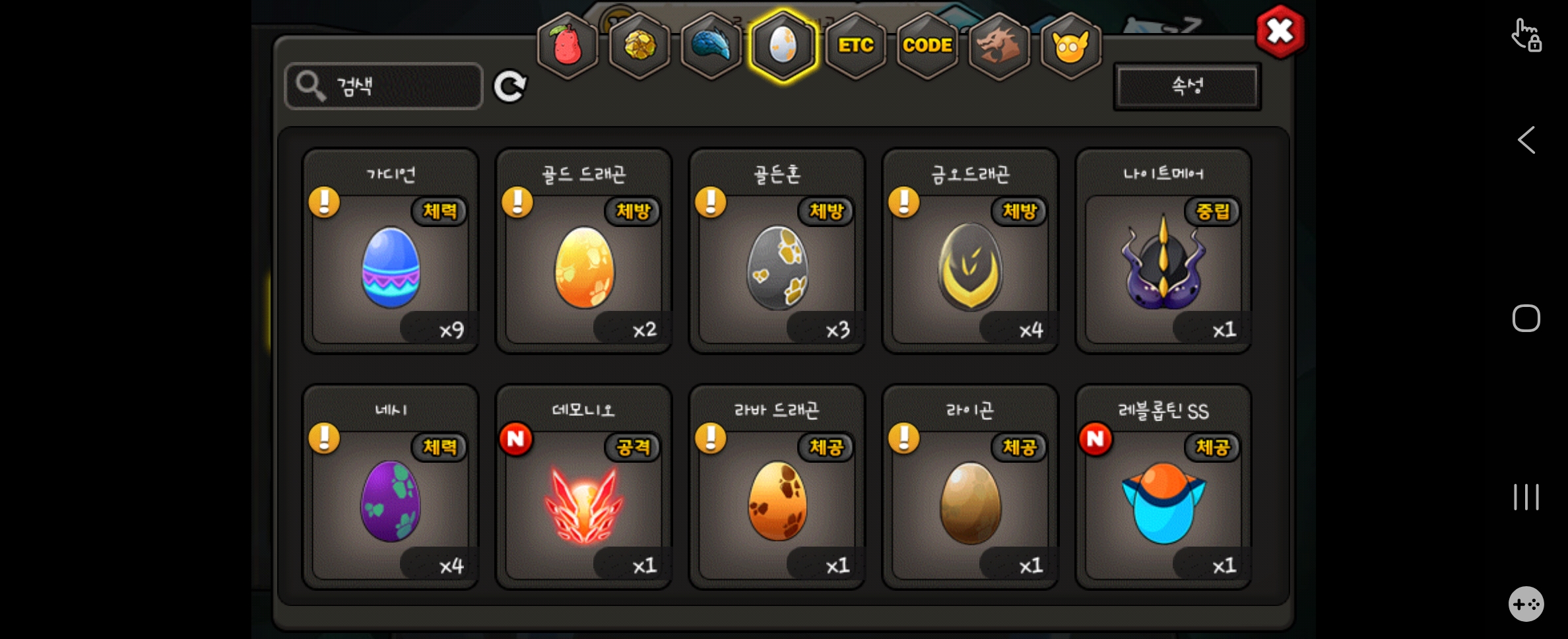Select the 나이트메어 horned egg item
Viewport: 1568px width, 639px height.
1163,251
